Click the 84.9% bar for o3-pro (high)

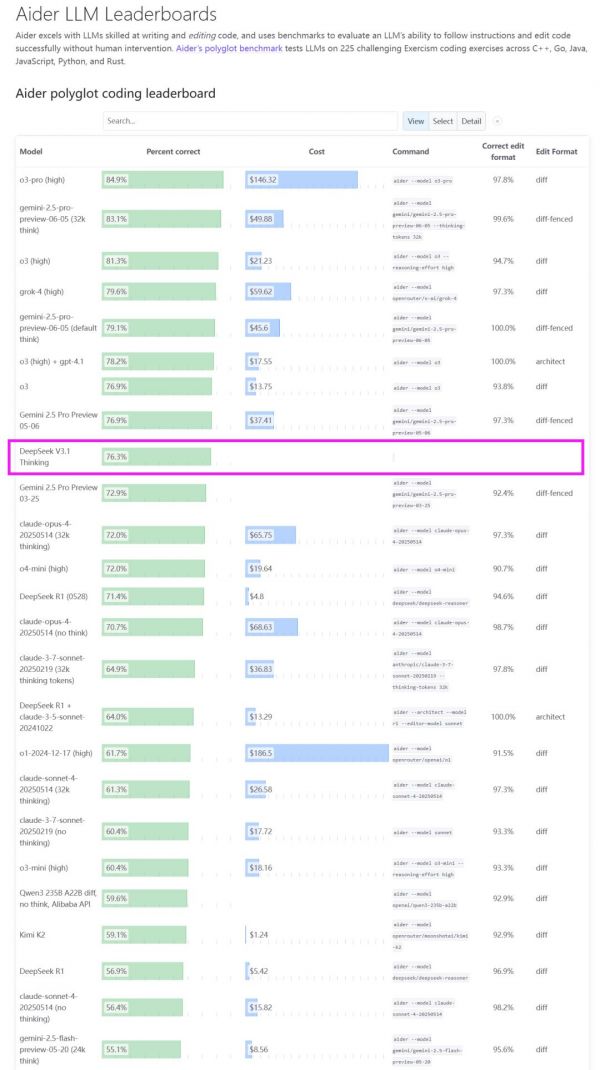[x=162, y=180]
